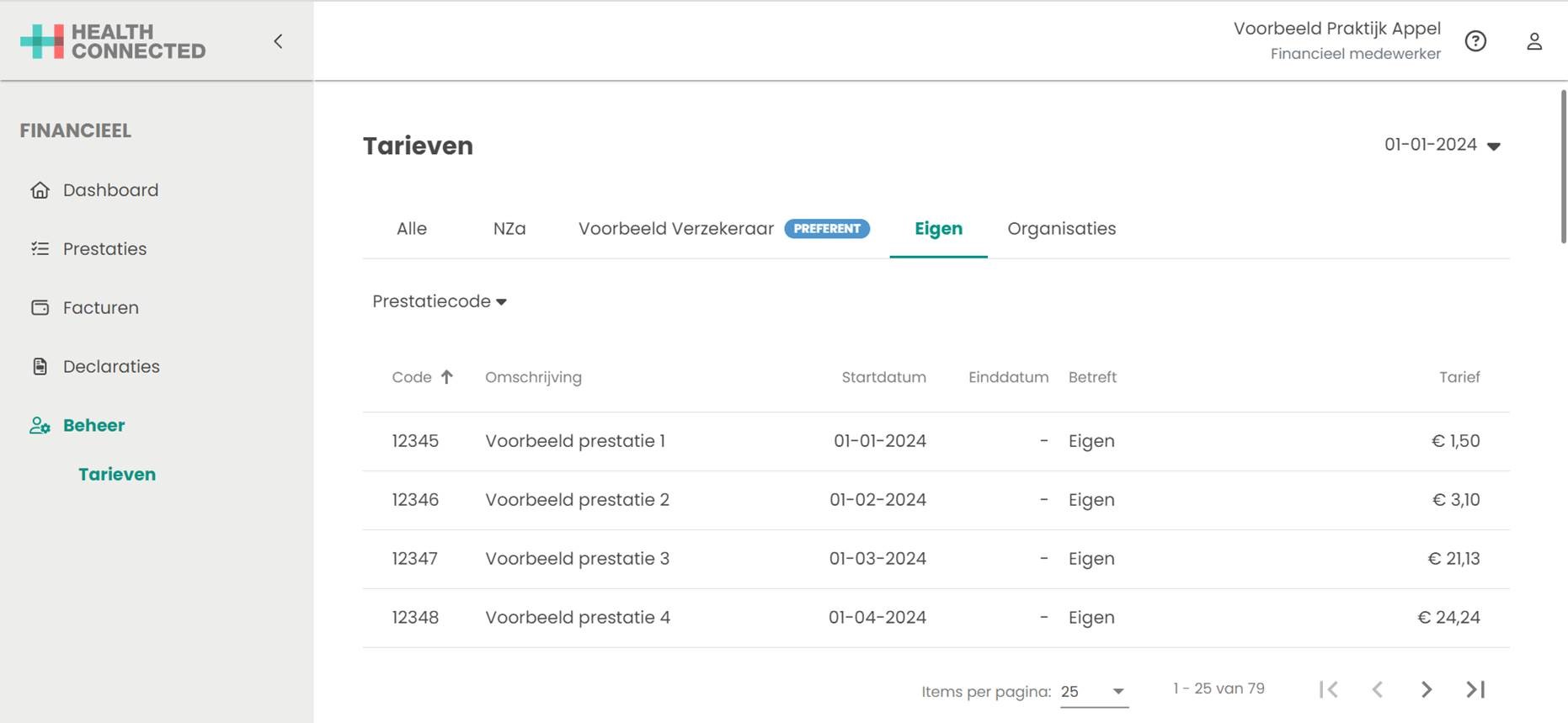Click the Facturen wallet icon

tap(40, 308)
